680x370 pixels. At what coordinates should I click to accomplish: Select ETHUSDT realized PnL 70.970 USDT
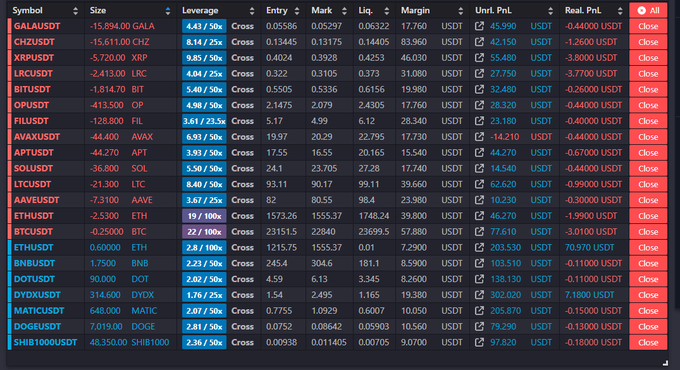coord(589,247)
